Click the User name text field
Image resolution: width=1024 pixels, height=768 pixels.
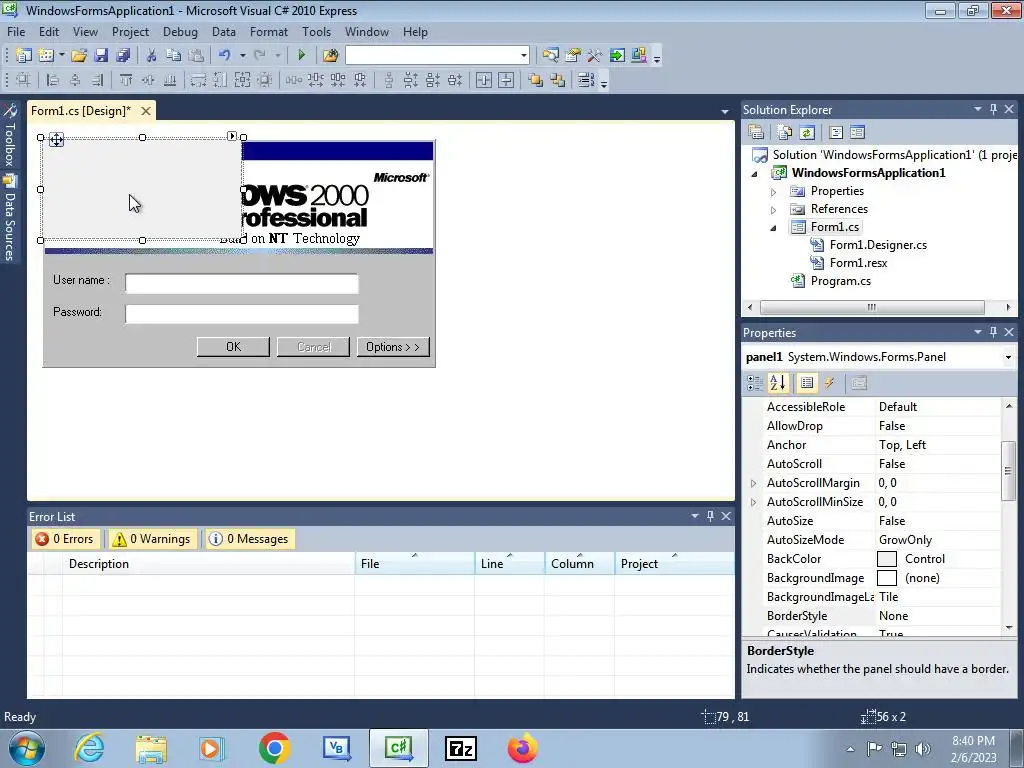[242, 283]
